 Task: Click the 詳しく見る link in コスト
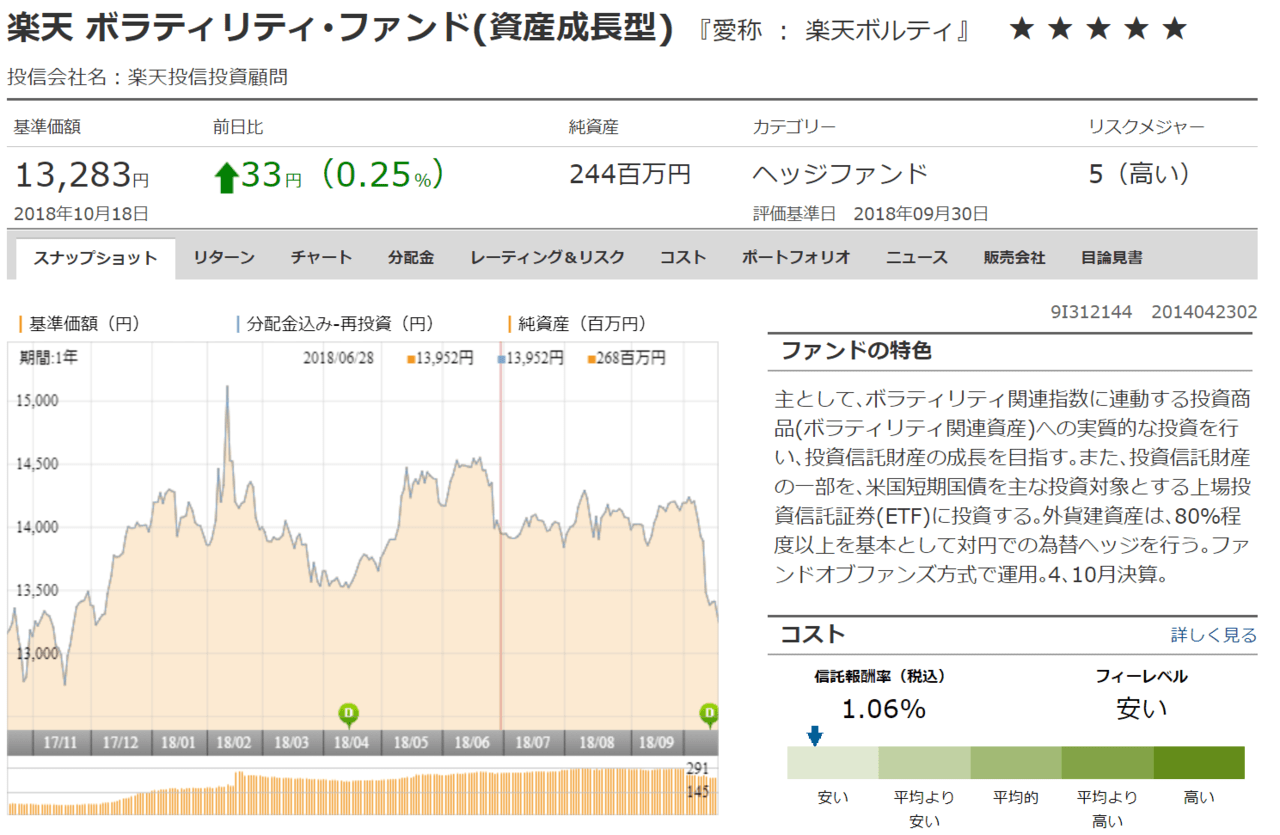pos(1213,635)
